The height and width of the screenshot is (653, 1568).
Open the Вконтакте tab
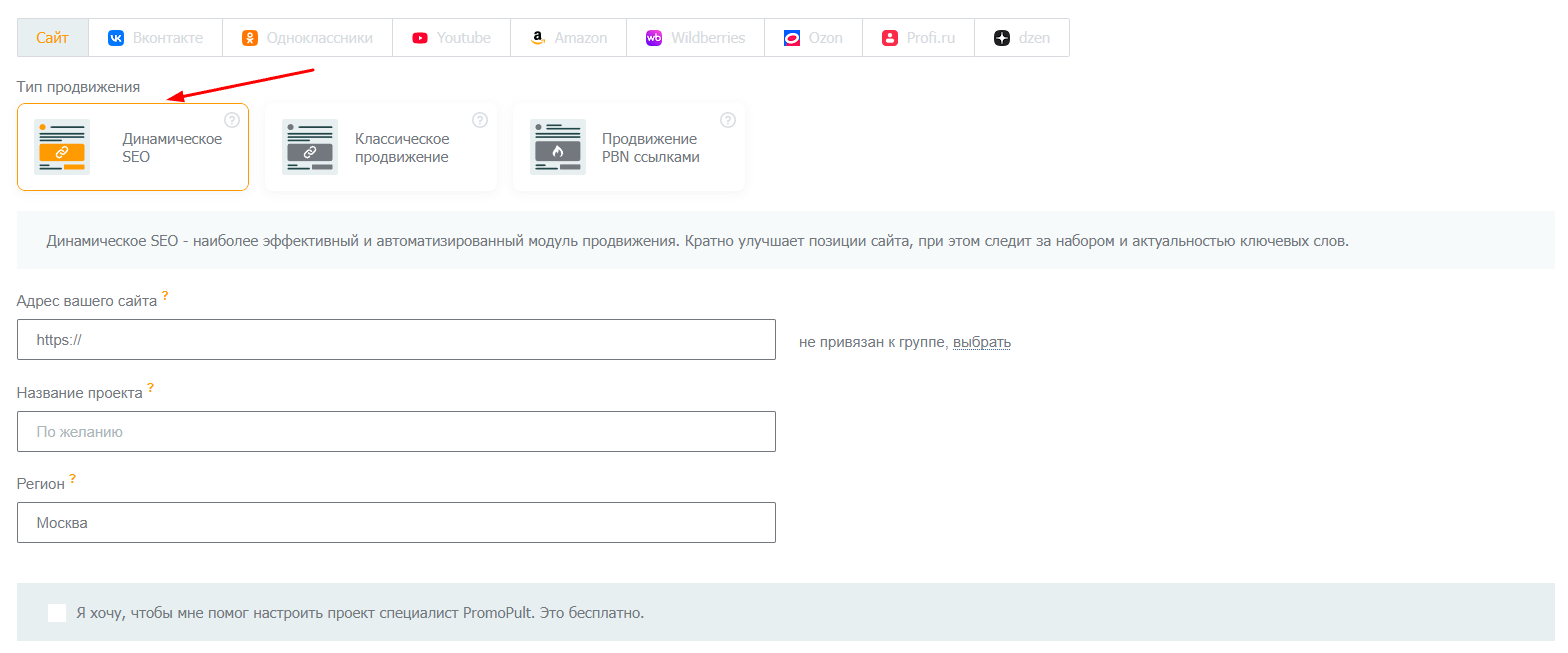pyautogui.click(x=155, y=38)
